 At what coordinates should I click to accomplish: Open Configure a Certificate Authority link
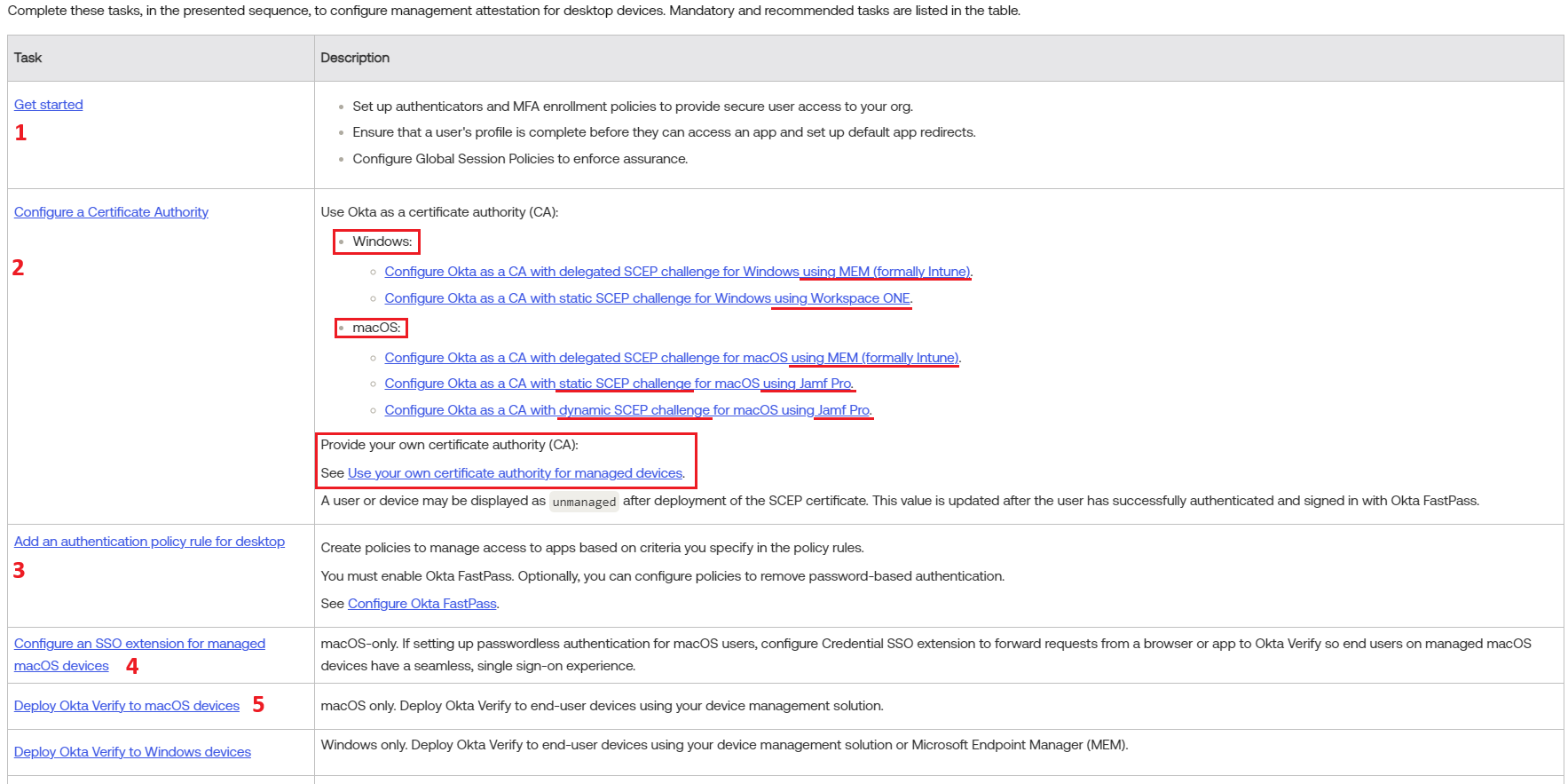[111, 212]
